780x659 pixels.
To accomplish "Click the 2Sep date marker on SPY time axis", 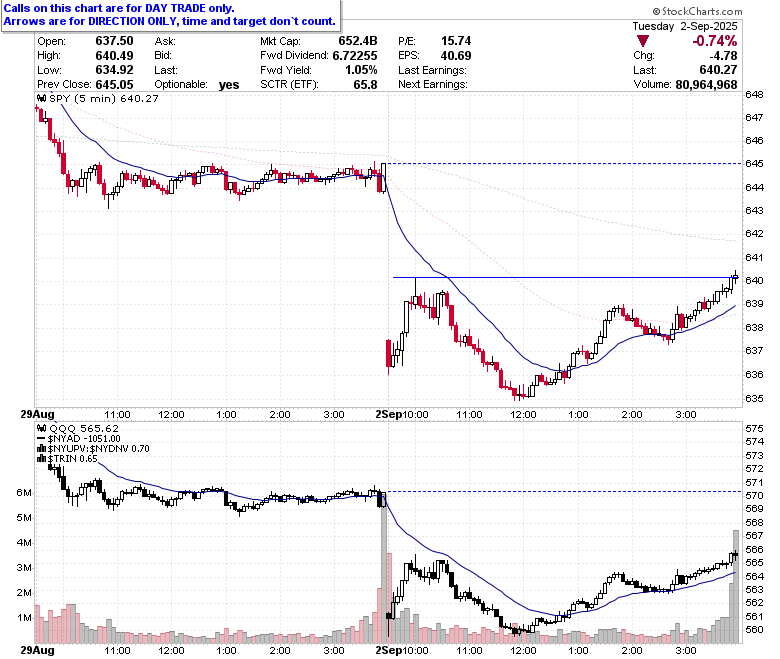I will [x=389, y=414].
